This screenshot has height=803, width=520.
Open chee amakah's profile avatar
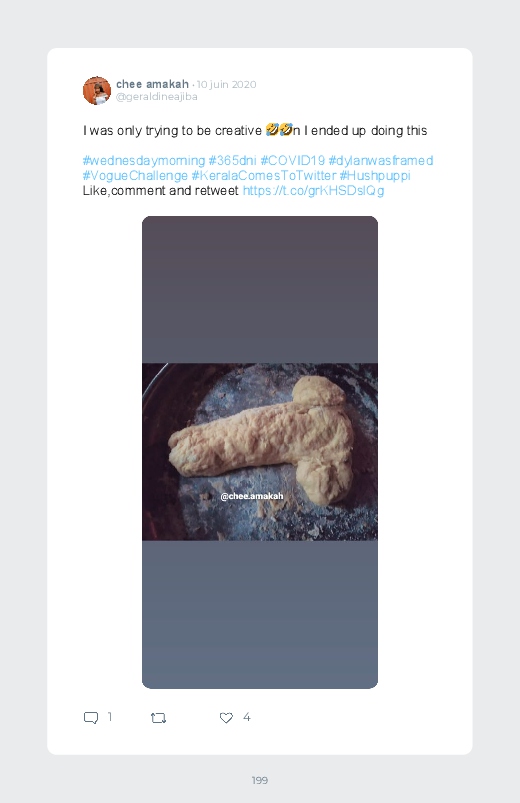click(x=97, y=91)
